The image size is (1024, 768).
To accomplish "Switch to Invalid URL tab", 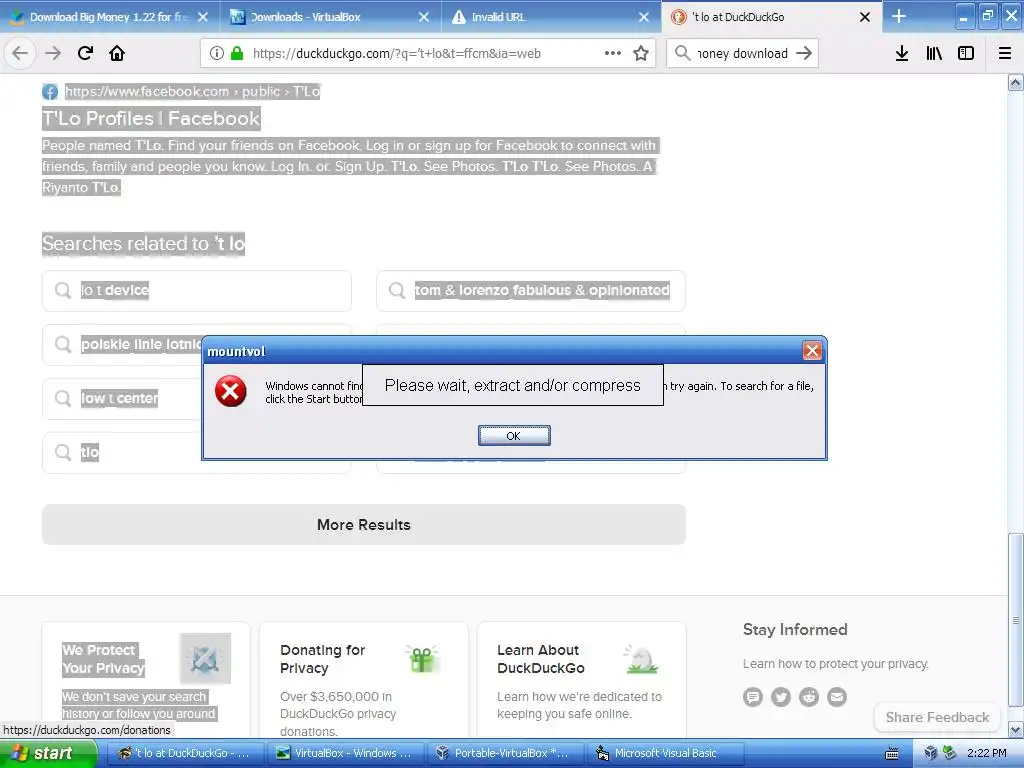I will [551, 17].
